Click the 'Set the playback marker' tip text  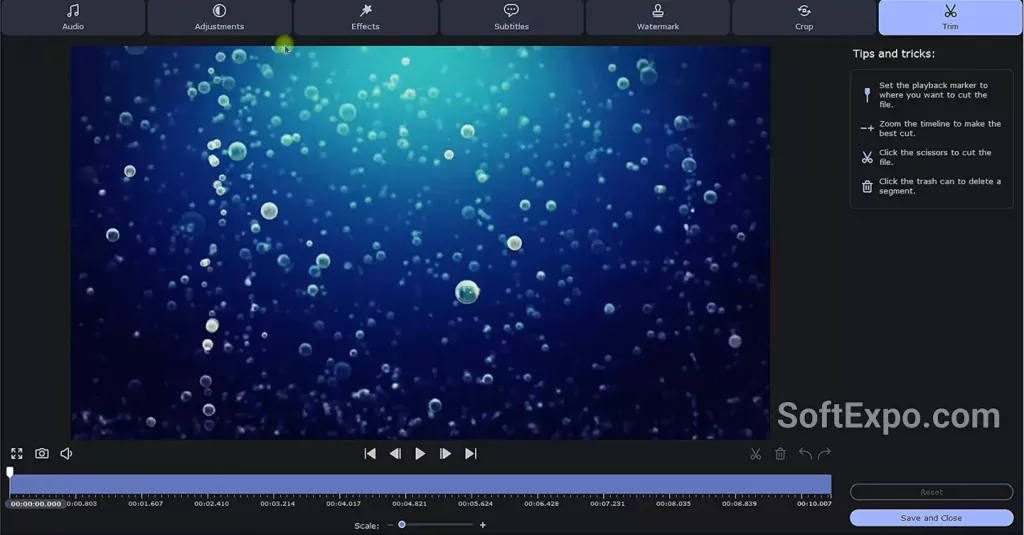coord(933,95)
